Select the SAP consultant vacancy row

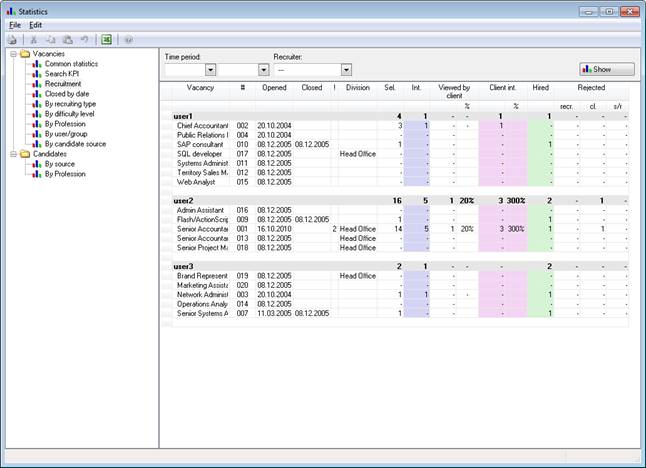click(x=400, y=145)
